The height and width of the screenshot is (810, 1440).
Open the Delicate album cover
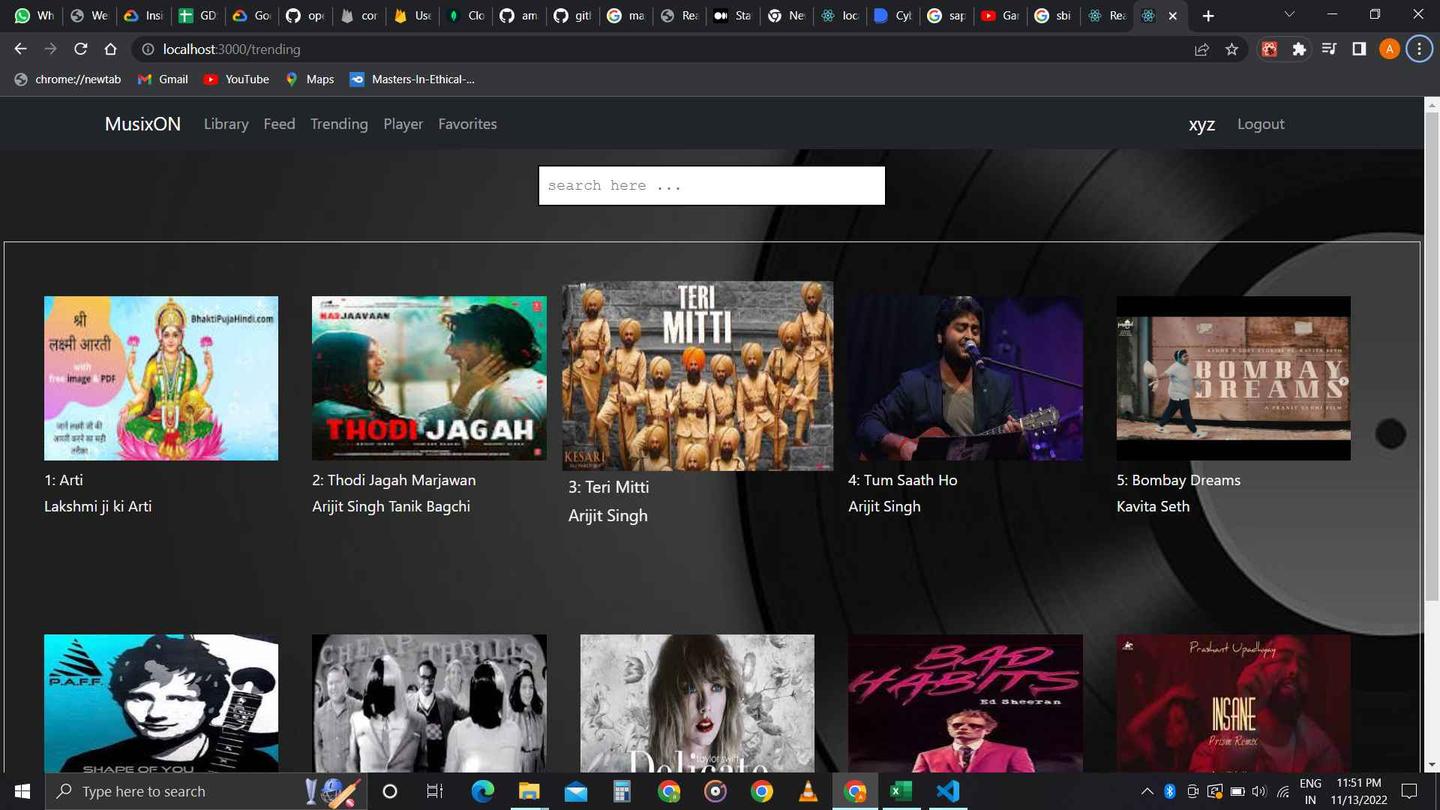(697, 703)
